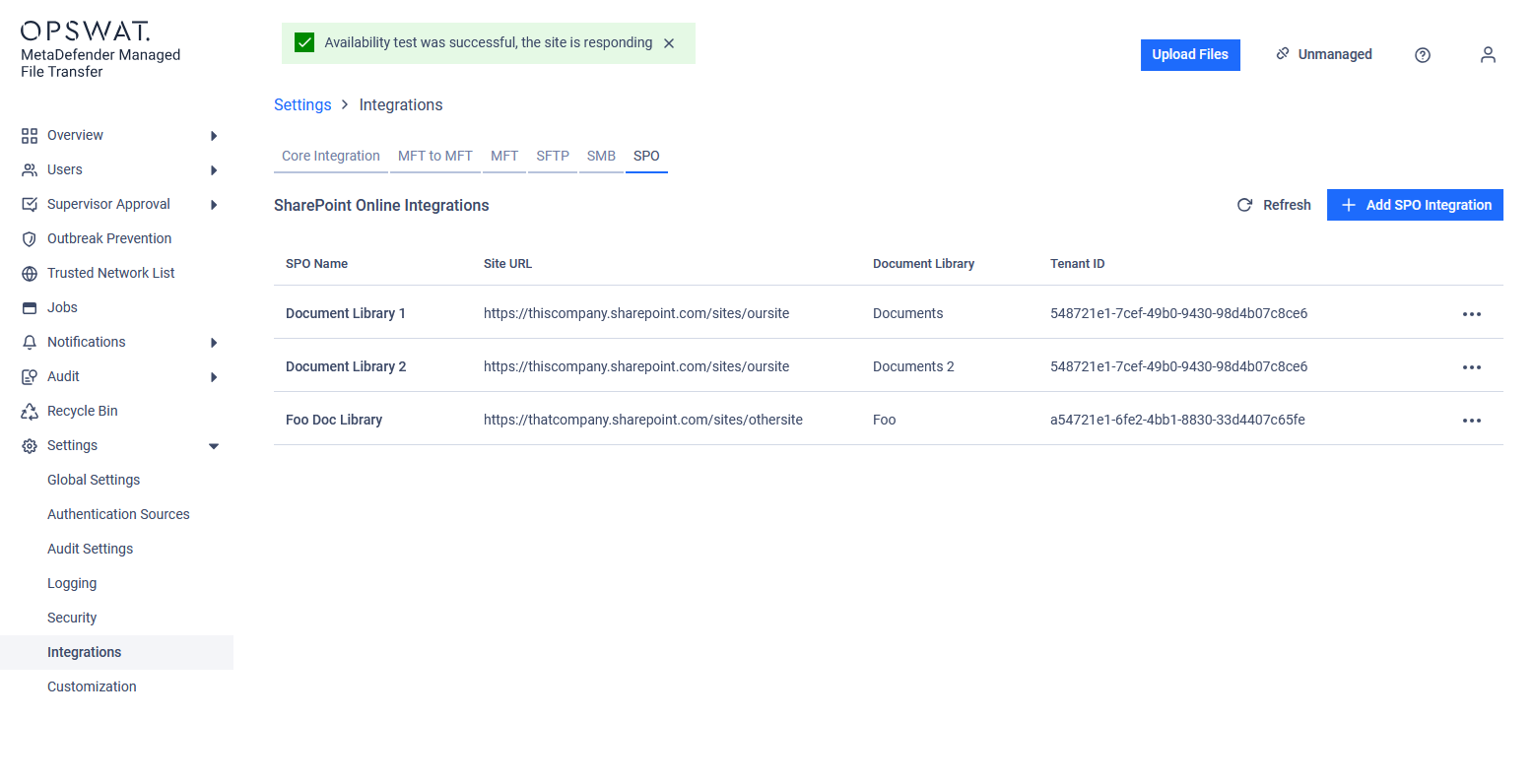The height and width of the screenshot is (784, 1531).
Task: Click the Outbreak Prevention shield icon
Action: [30, 239]
